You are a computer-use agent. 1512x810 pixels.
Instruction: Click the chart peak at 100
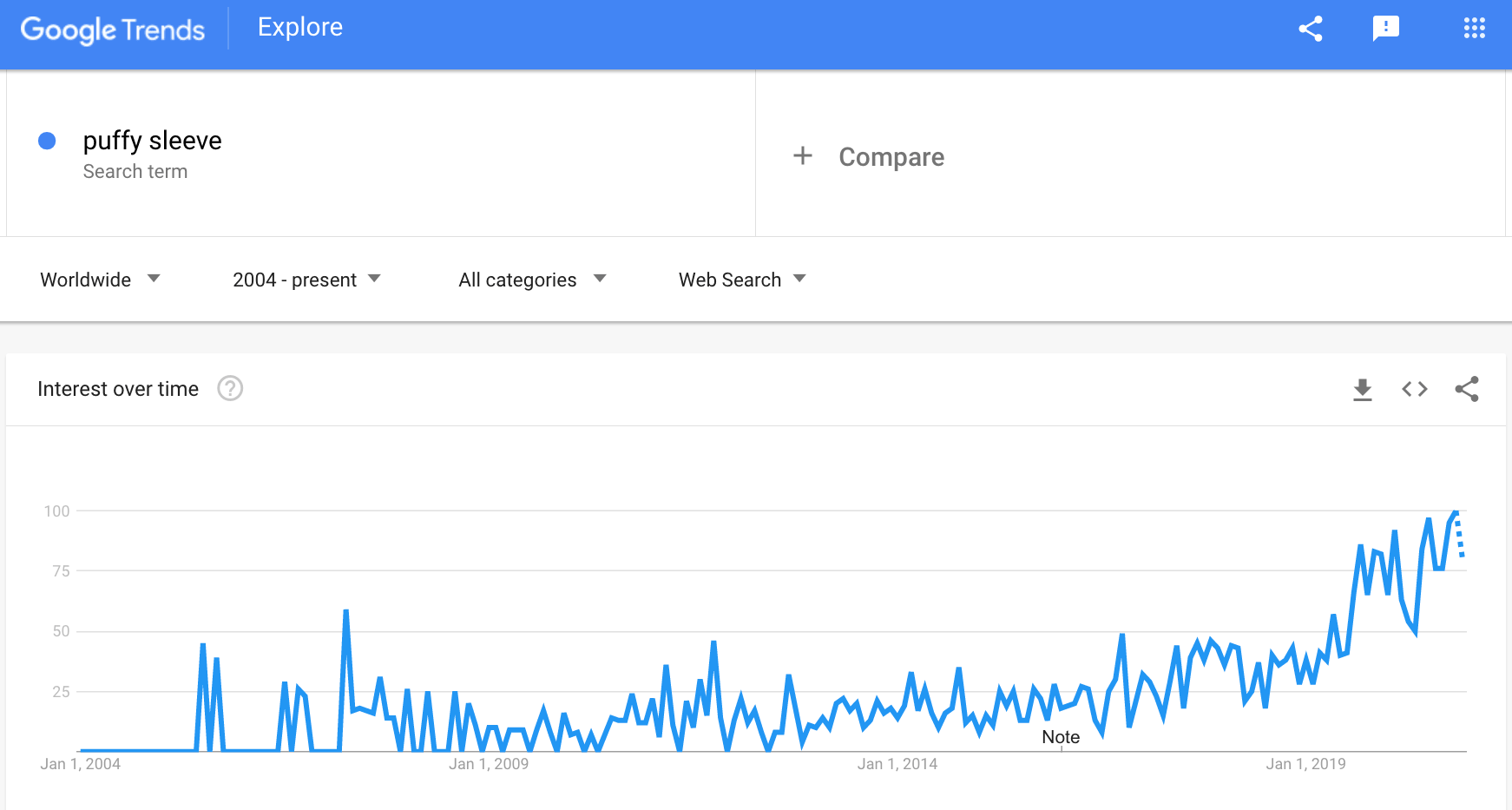[1456, 511]
